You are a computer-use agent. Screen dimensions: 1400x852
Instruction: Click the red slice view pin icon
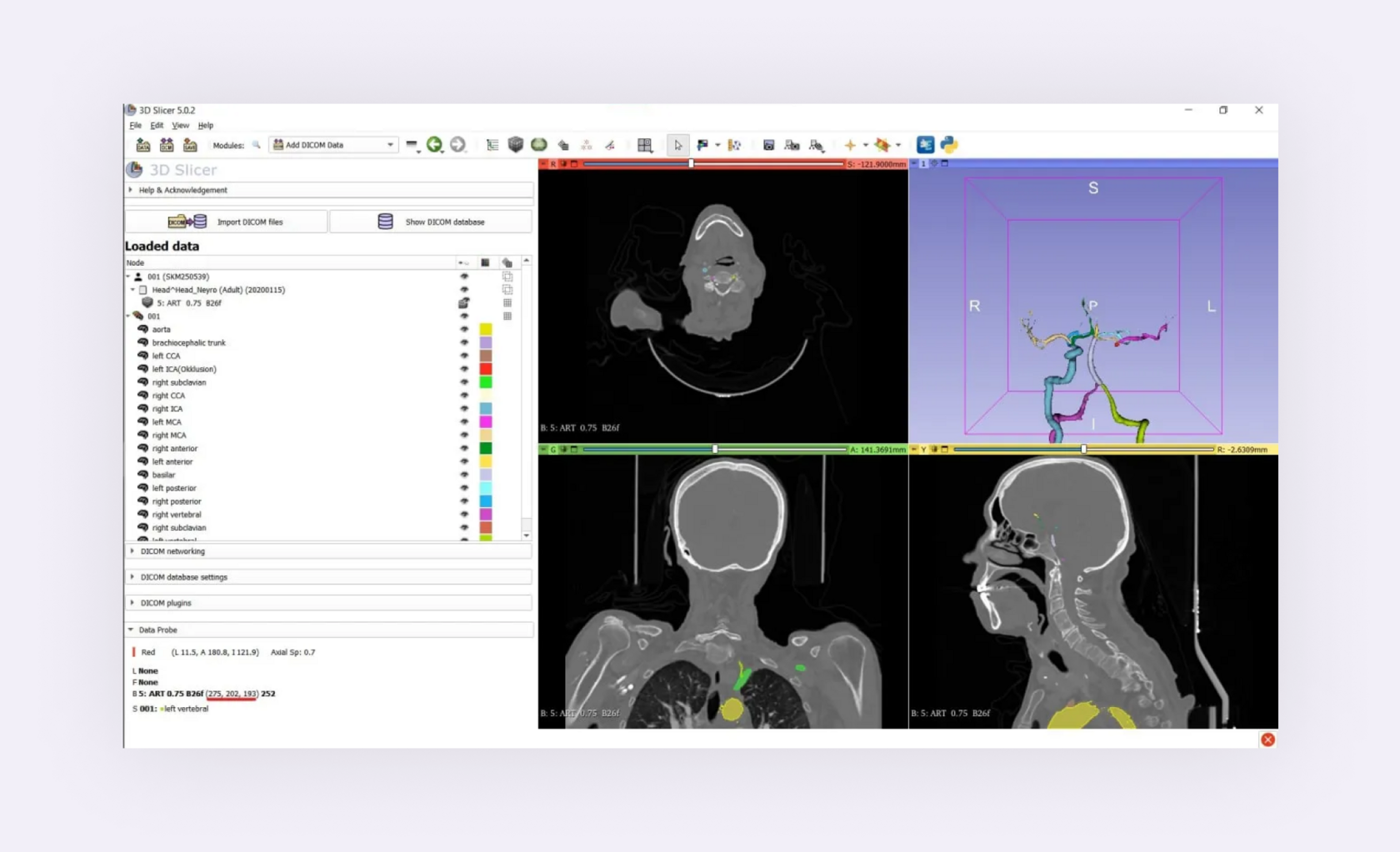(542, 164)
